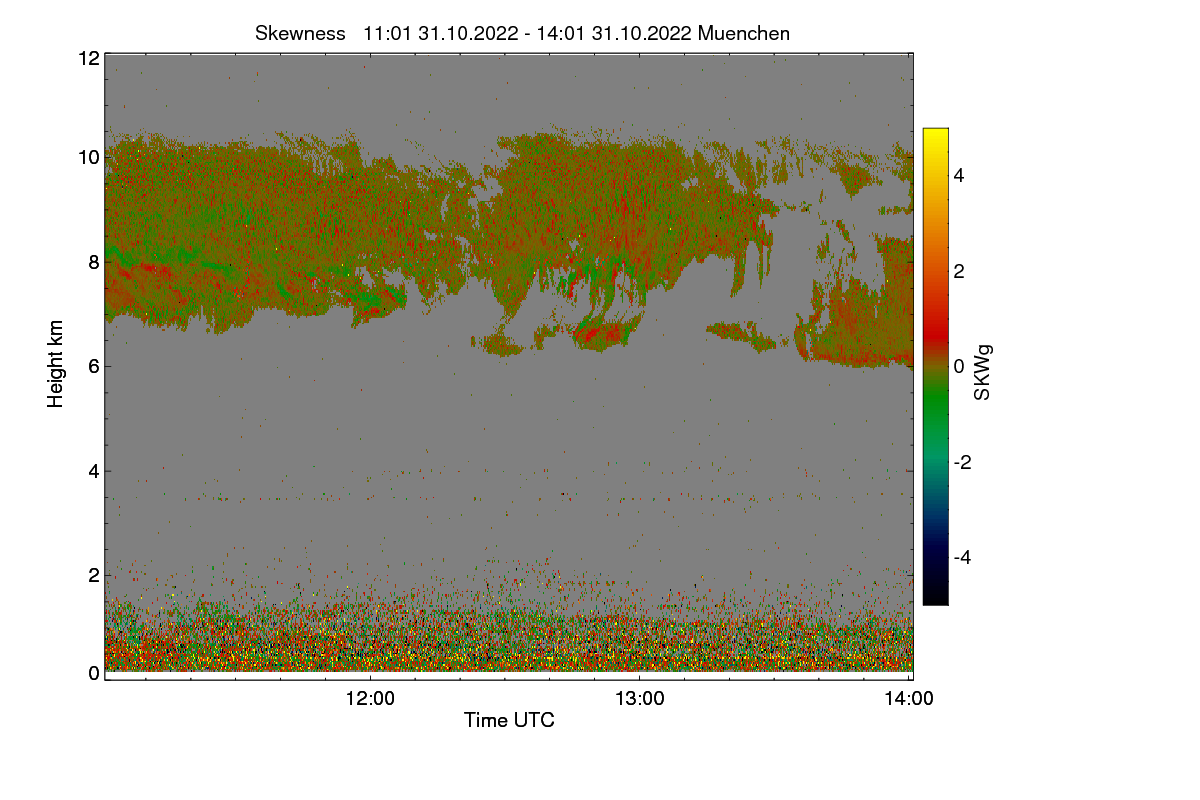Click the height tick label '6'
This screenshot has width=1200, height=800.
point(94,366)
